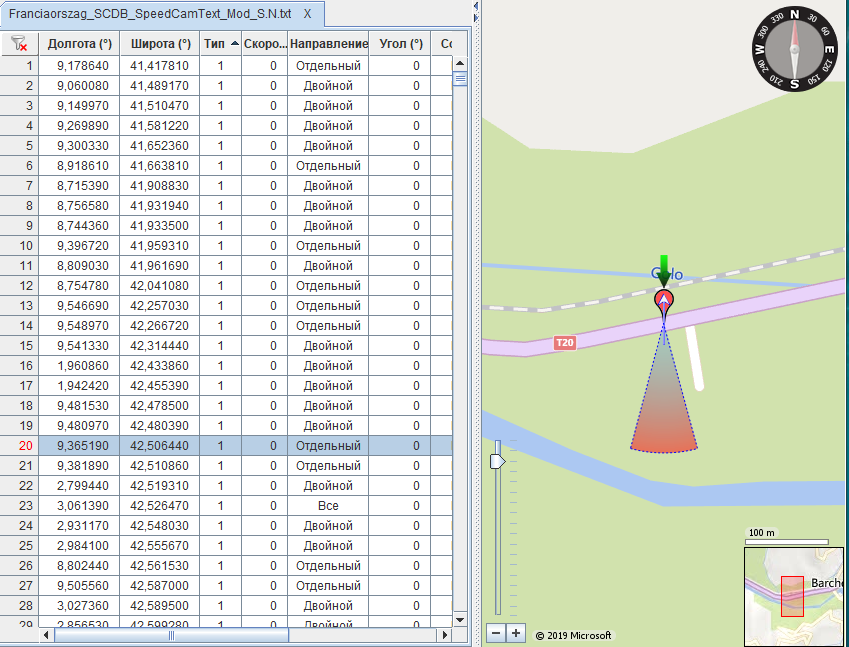The width and height of the screenshot is (849, 647).
Task: Click the horizontal scroll left arrow
Action: [x=46, y=635]
